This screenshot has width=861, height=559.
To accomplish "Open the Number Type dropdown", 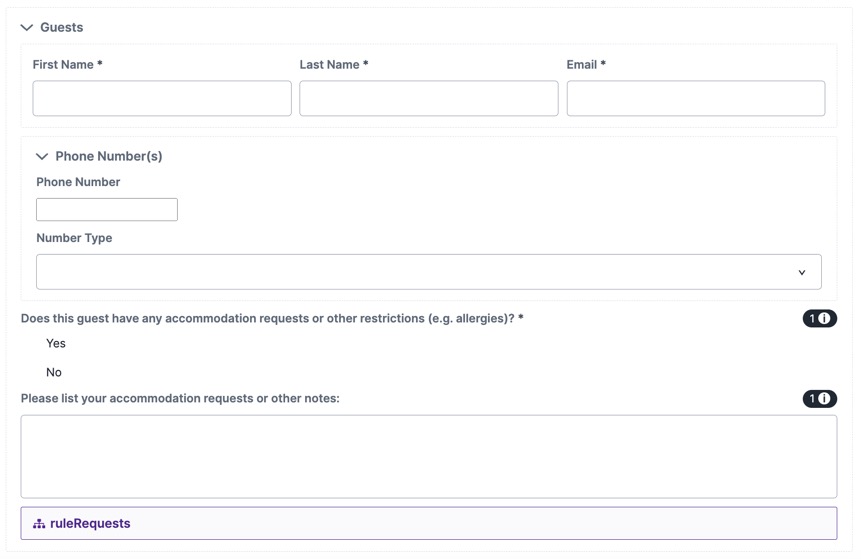I will (x=428, y=272).
